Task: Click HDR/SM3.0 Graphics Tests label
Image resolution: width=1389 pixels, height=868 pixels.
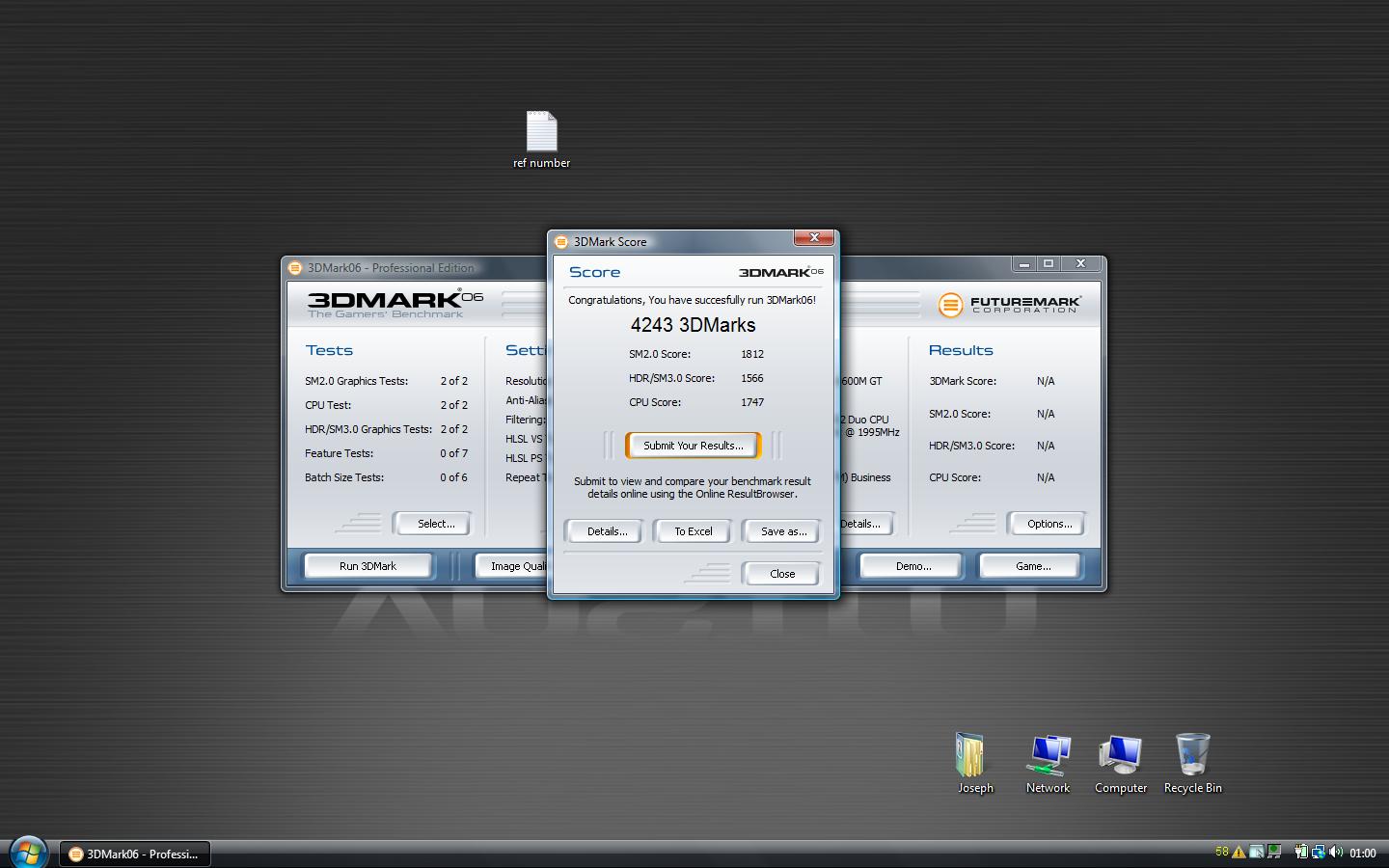Action: click(x=368, y=429)
